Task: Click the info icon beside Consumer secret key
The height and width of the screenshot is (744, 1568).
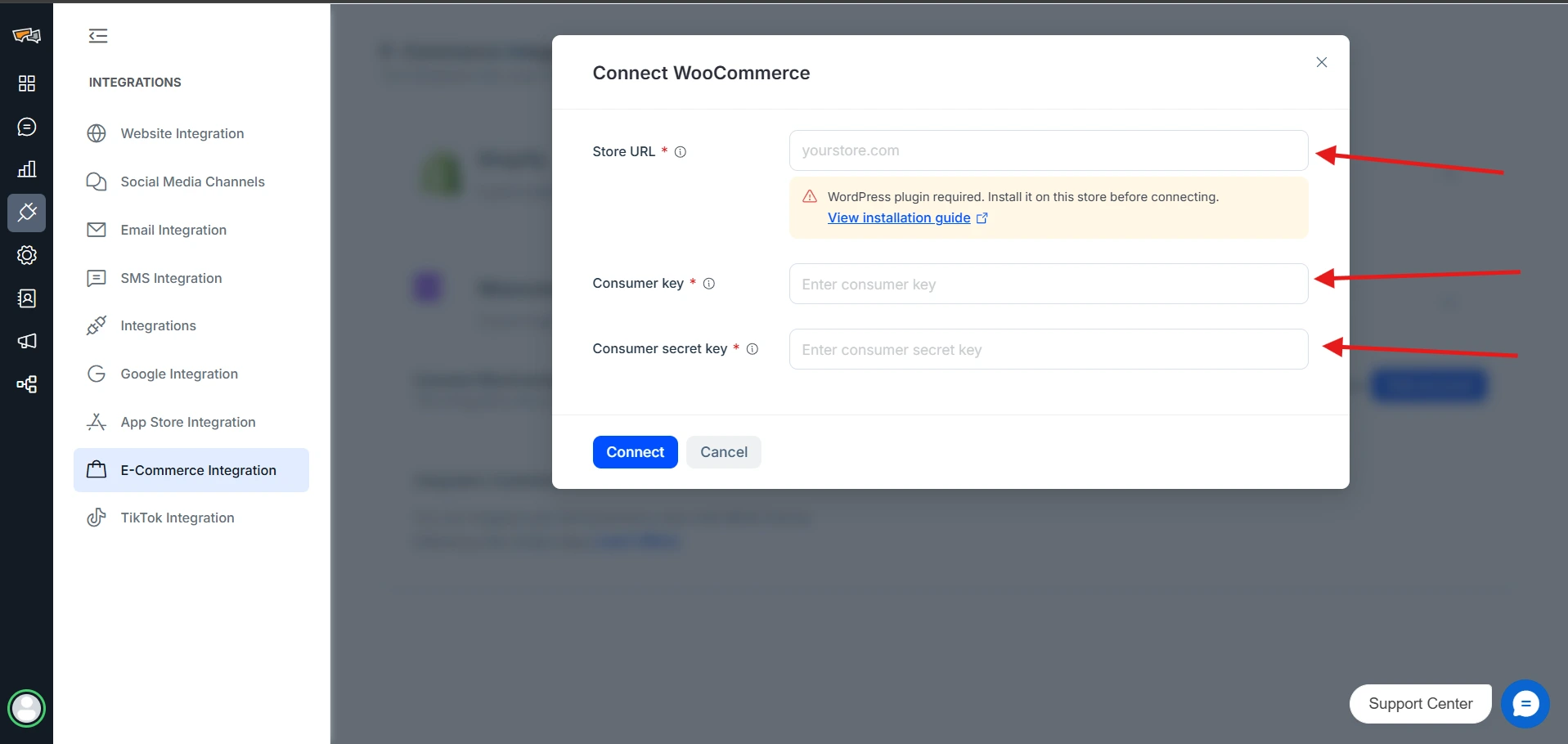Action: [x=753, y=349]
